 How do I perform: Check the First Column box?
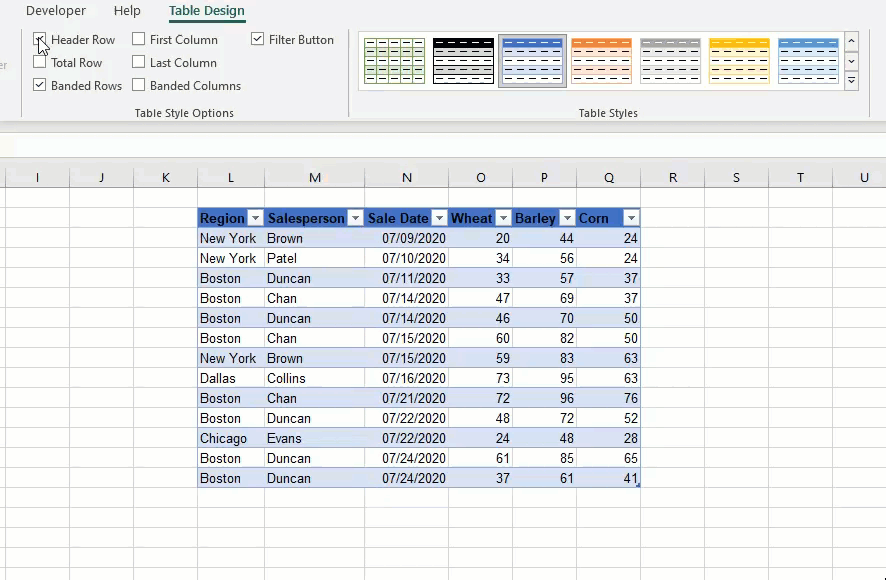[137, 39]
